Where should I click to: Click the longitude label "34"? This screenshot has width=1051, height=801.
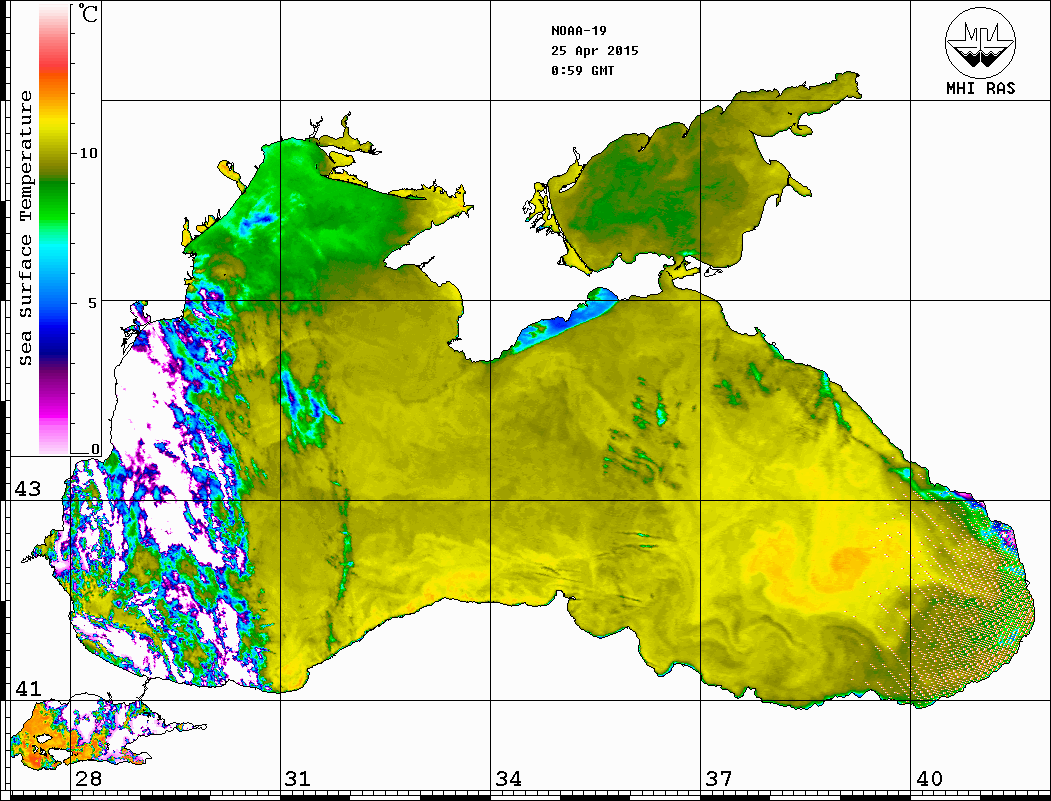(509, 778)
